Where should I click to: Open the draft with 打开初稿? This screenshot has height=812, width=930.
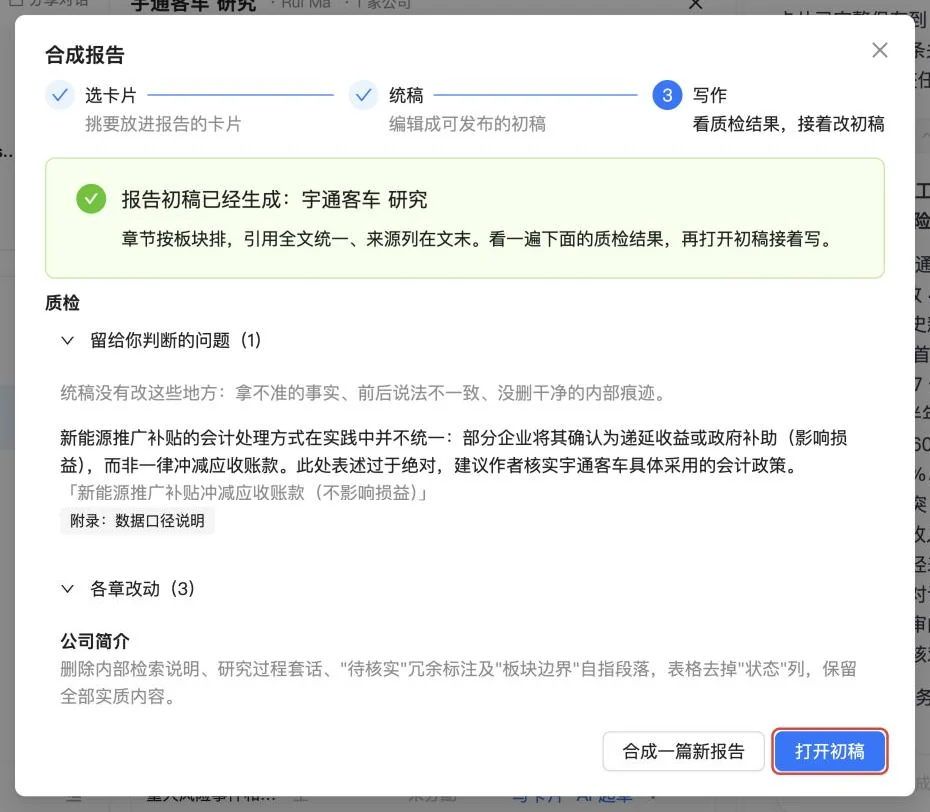coord(830,752)
